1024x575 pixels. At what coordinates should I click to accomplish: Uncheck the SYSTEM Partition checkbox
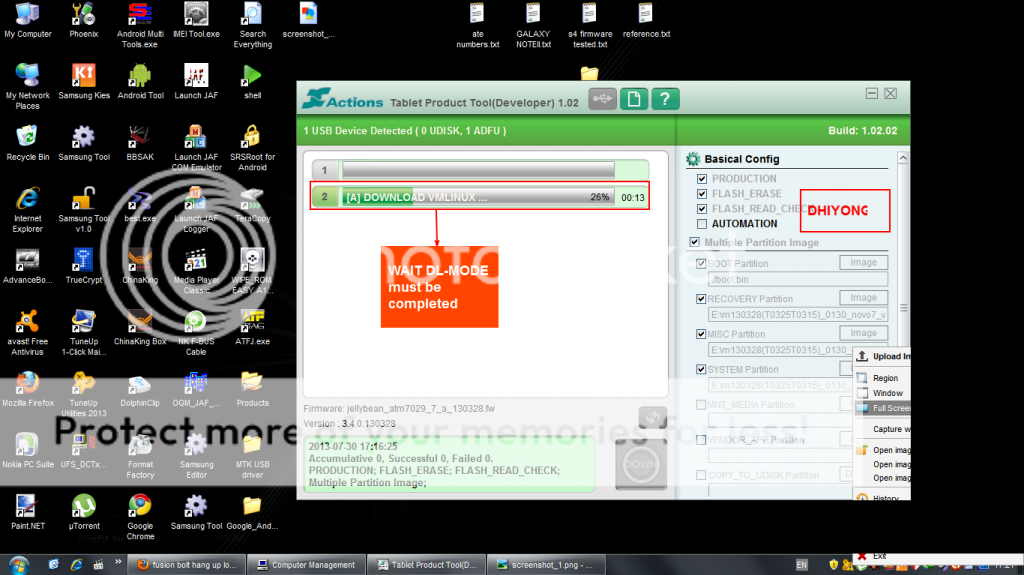pos(701,369)
